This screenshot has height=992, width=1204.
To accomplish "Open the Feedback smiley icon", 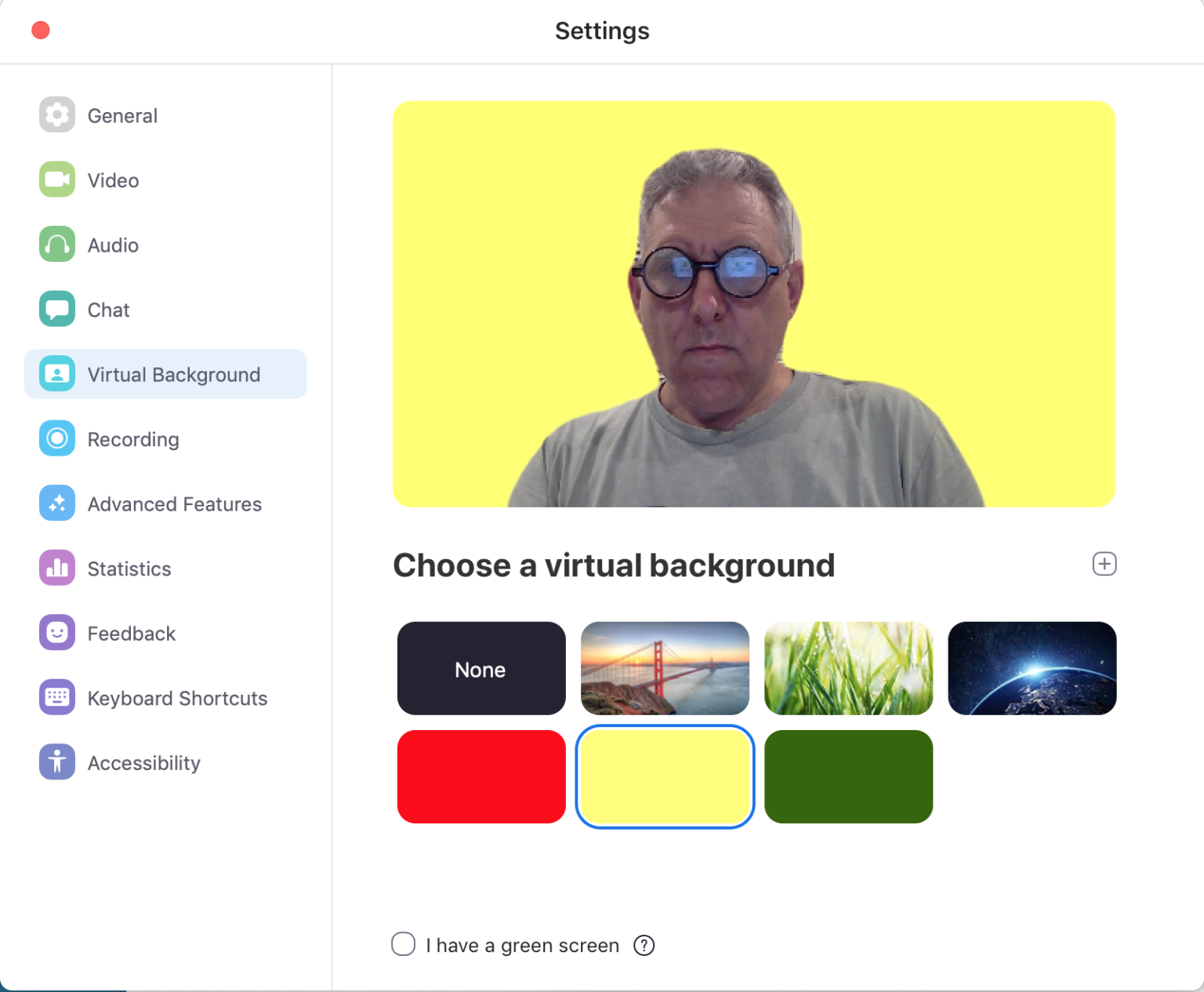I will click(x=57, y=633).
